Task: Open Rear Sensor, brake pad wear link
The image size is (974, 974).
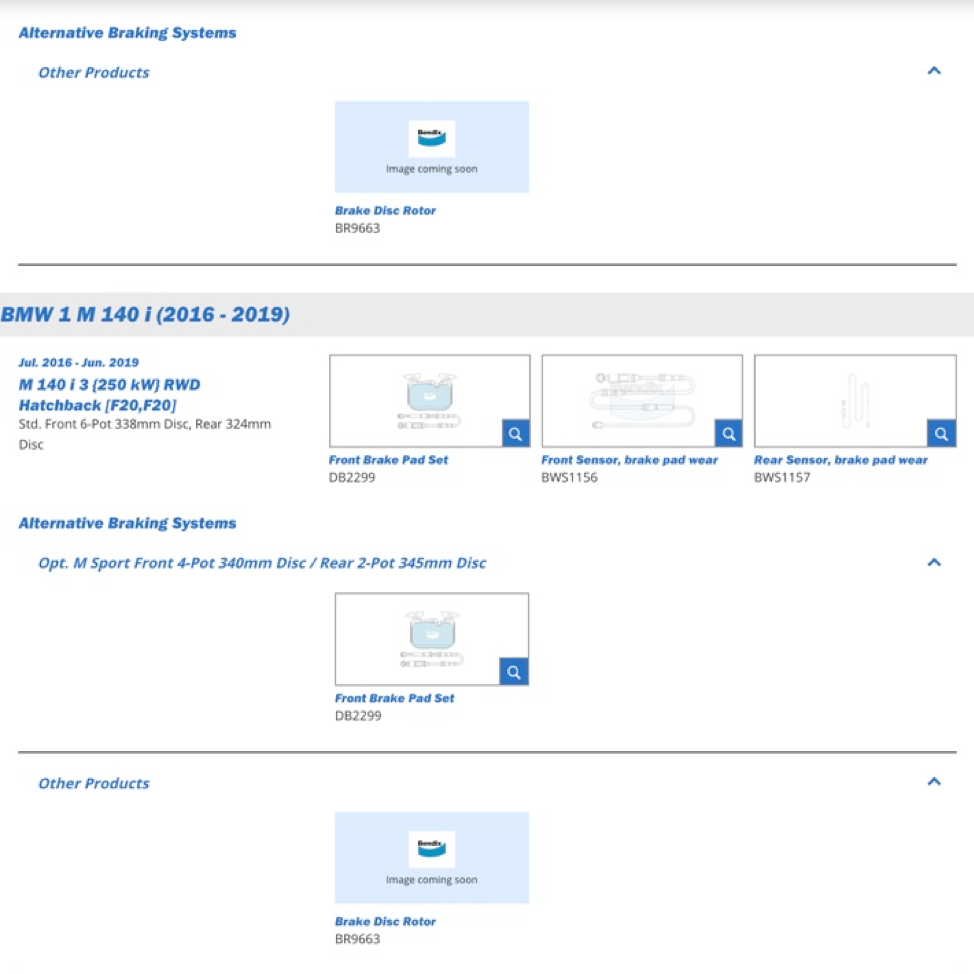Action: [840, 460]
